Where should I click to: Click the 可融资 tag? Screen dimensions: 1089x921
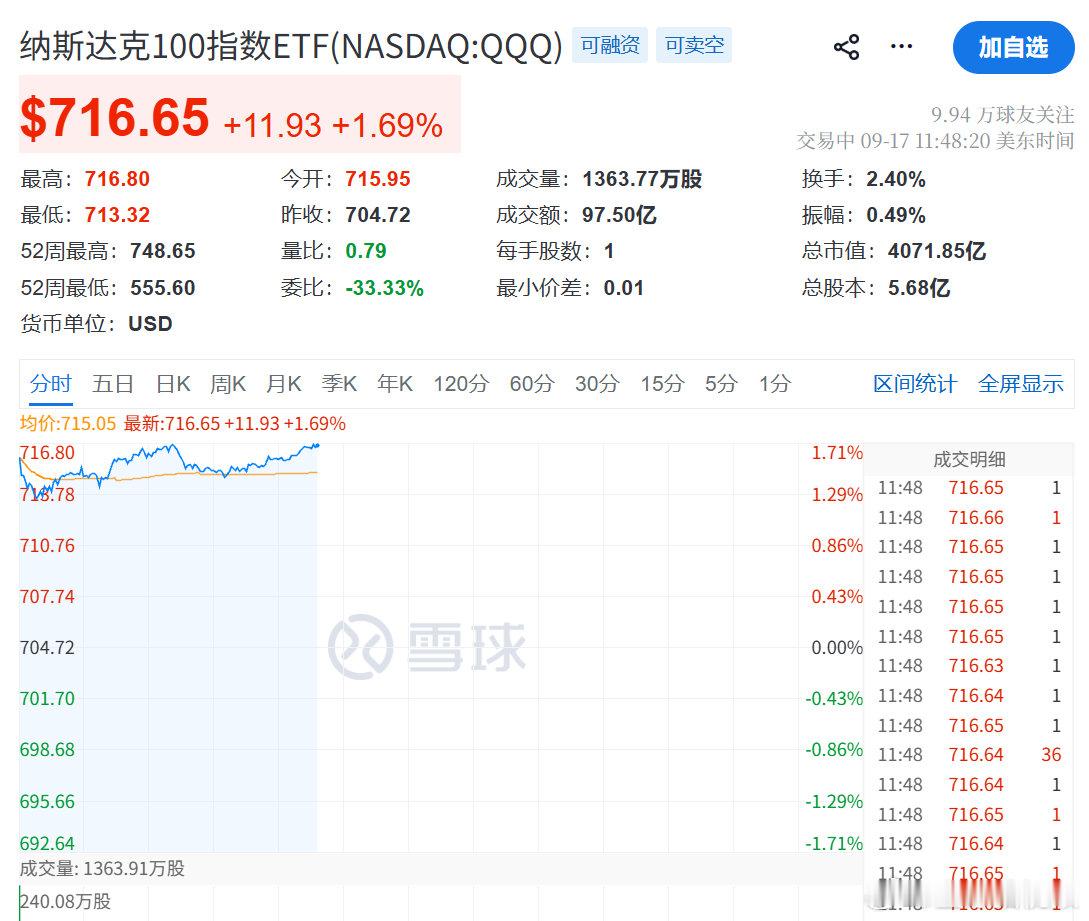(610, 45)
